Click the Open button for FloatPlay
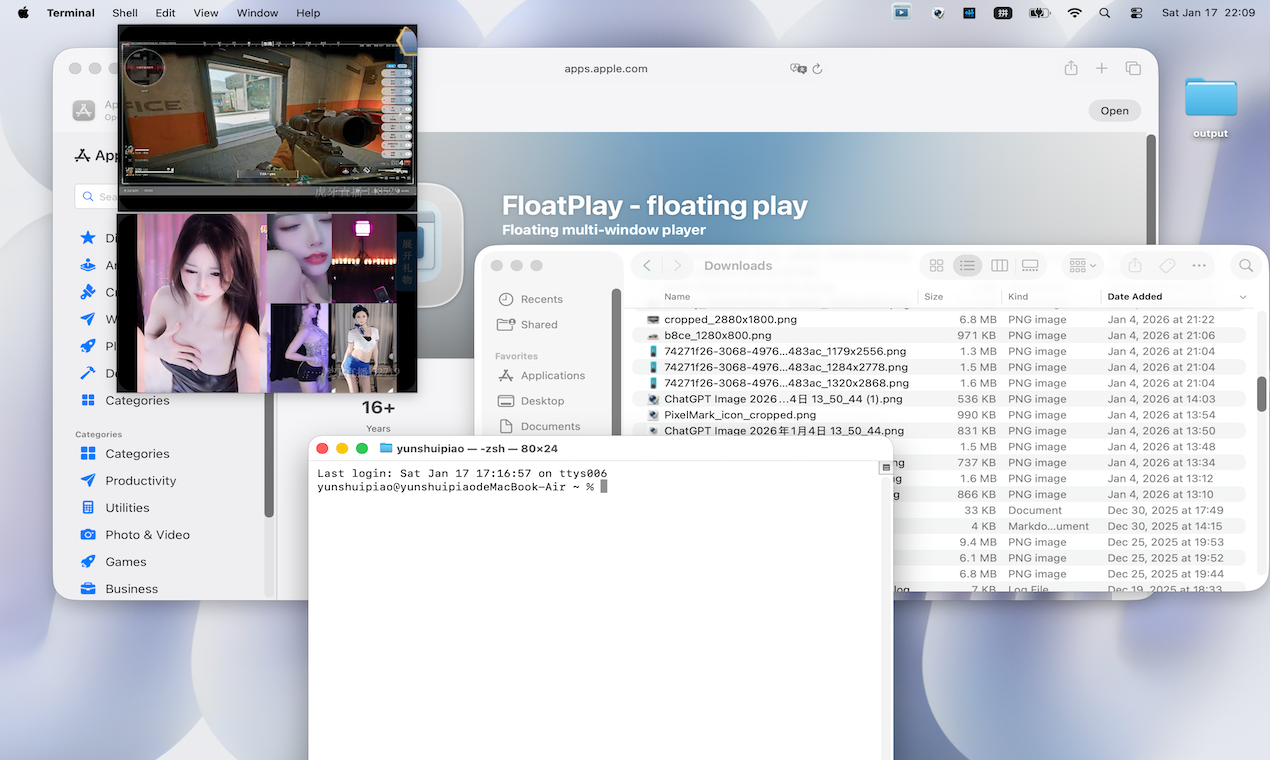The height and width of the screenshot is (760, 1270). [1114, 111]
